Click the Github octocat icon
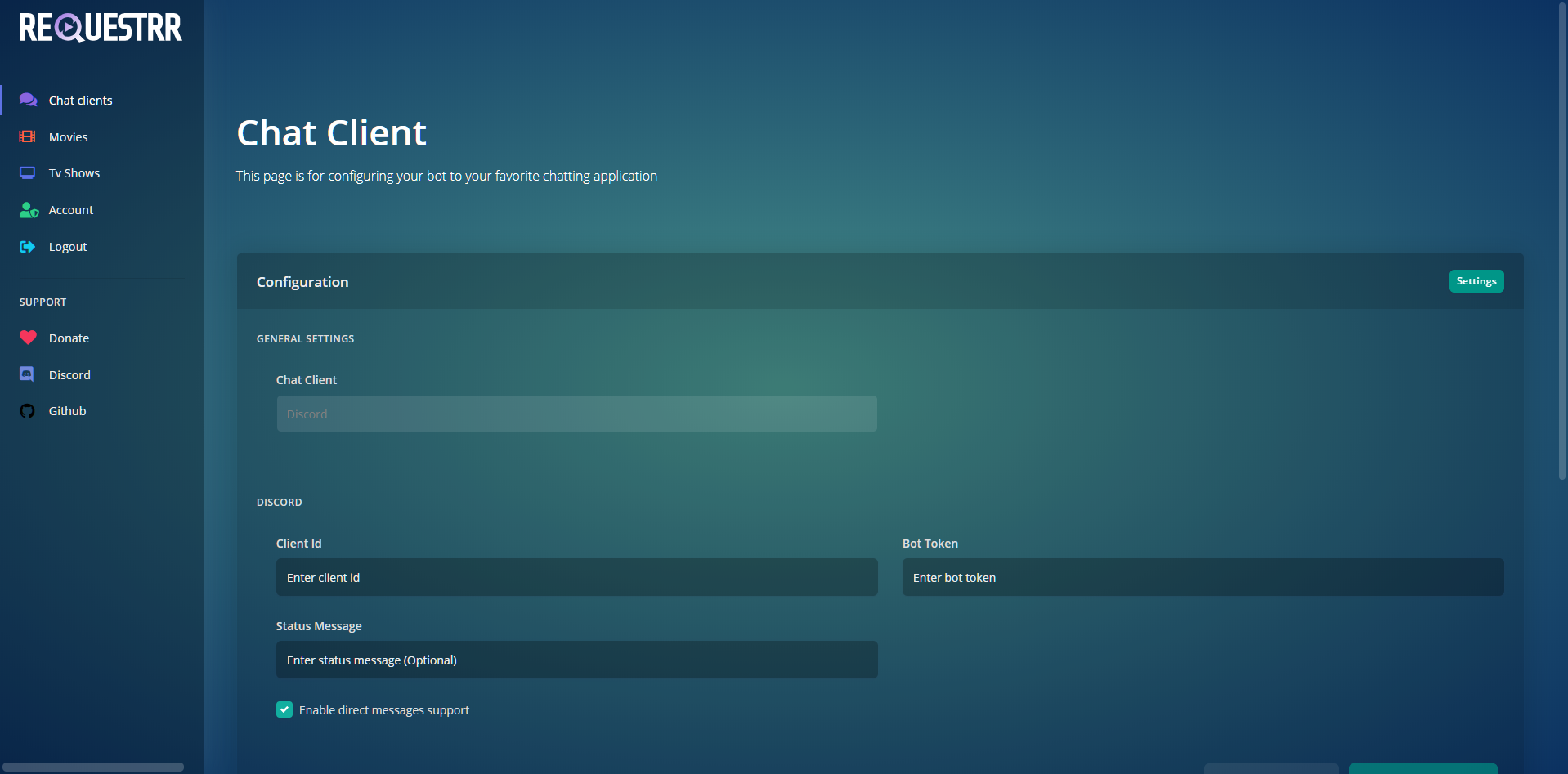This screenshot has width=1568, height=774. coord(27,411)
